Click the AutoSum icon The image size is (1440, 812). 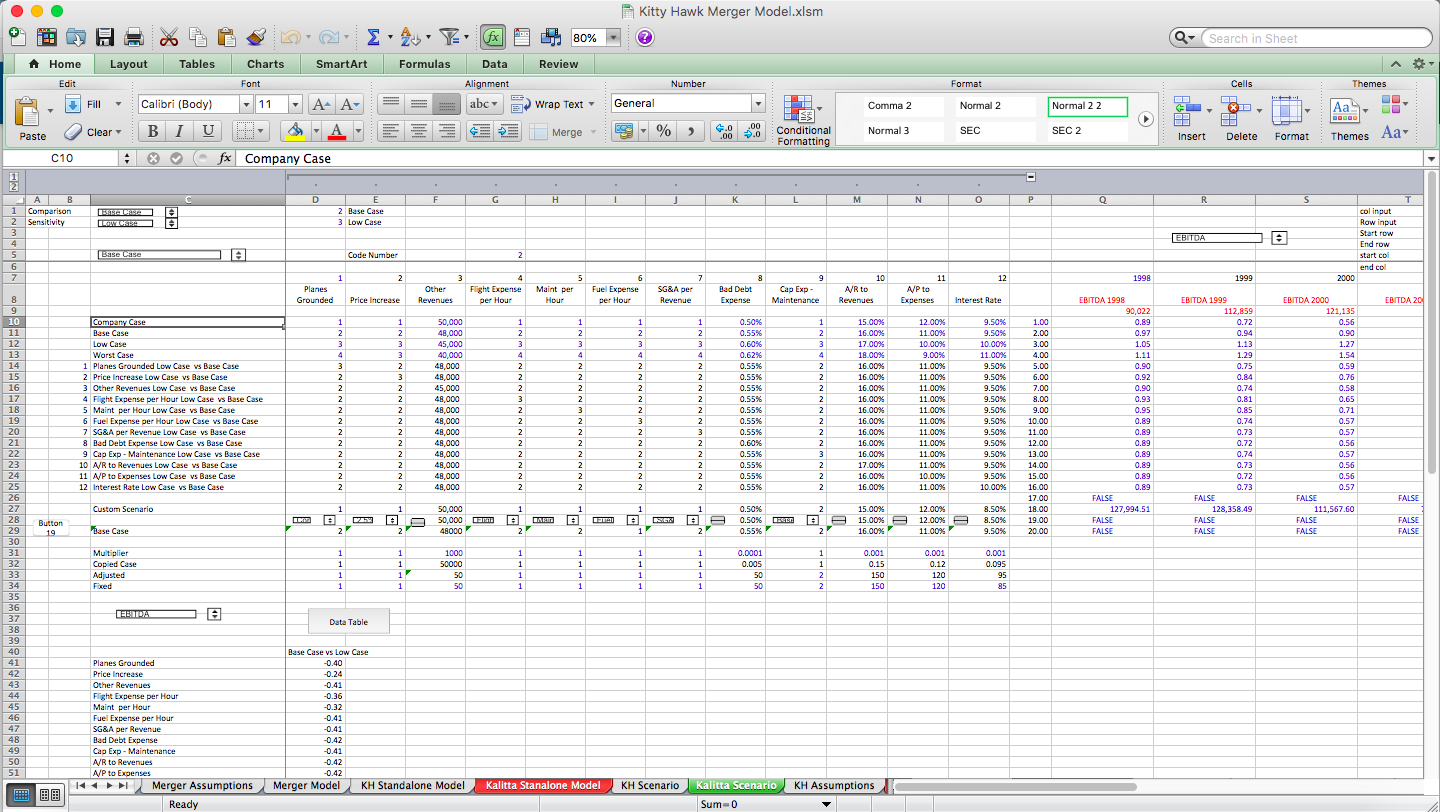(x=375, y=36)
